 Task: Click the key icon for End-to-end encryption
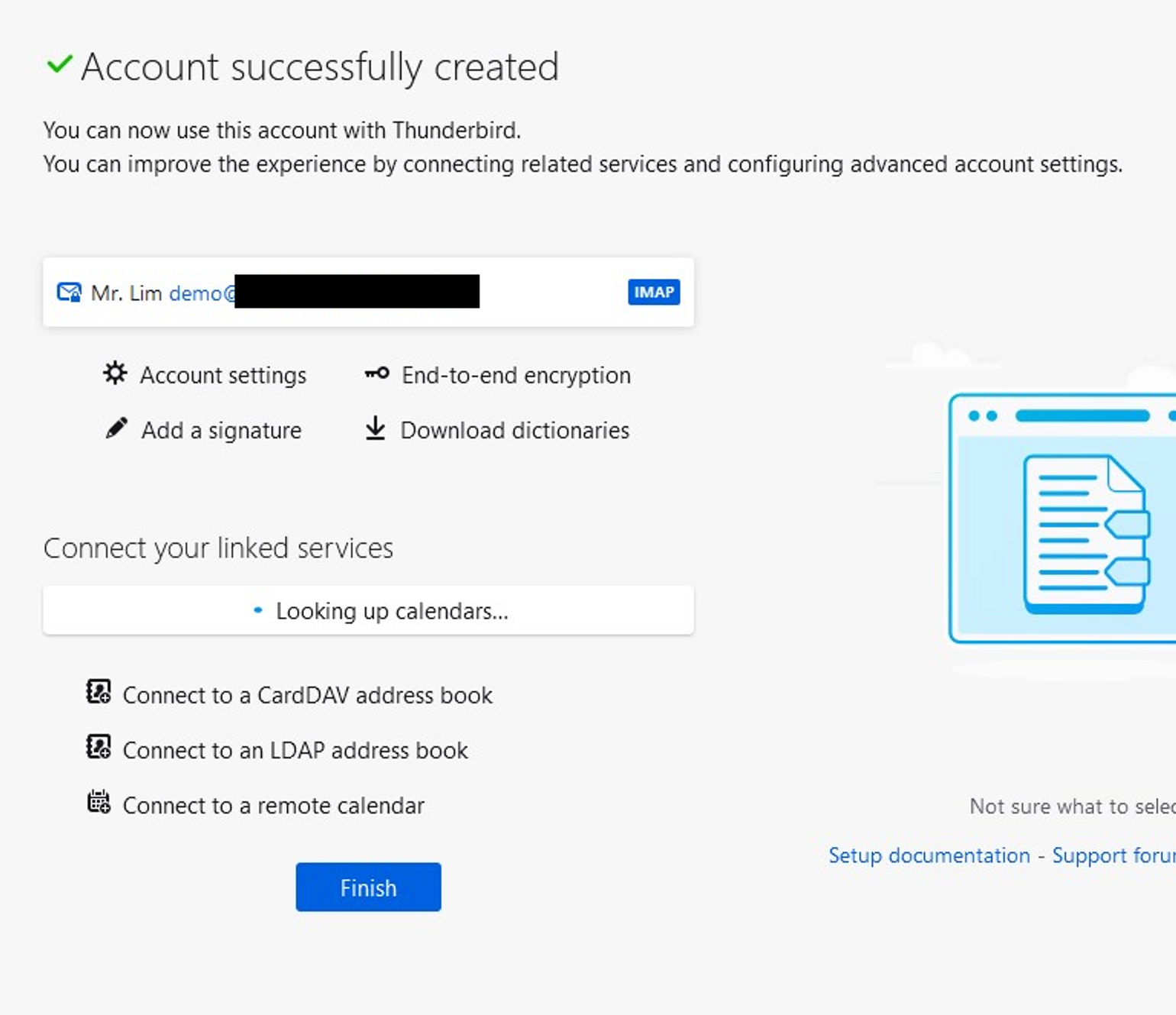click(376, 373)
